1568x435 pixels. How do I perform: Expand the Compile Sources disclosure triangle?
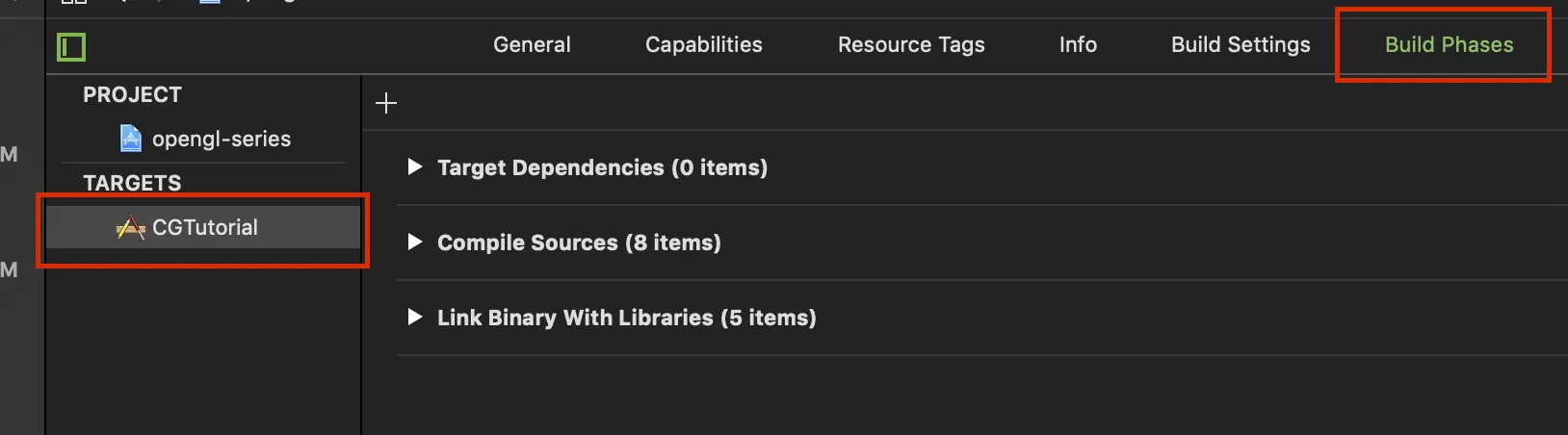coord(415,242)
